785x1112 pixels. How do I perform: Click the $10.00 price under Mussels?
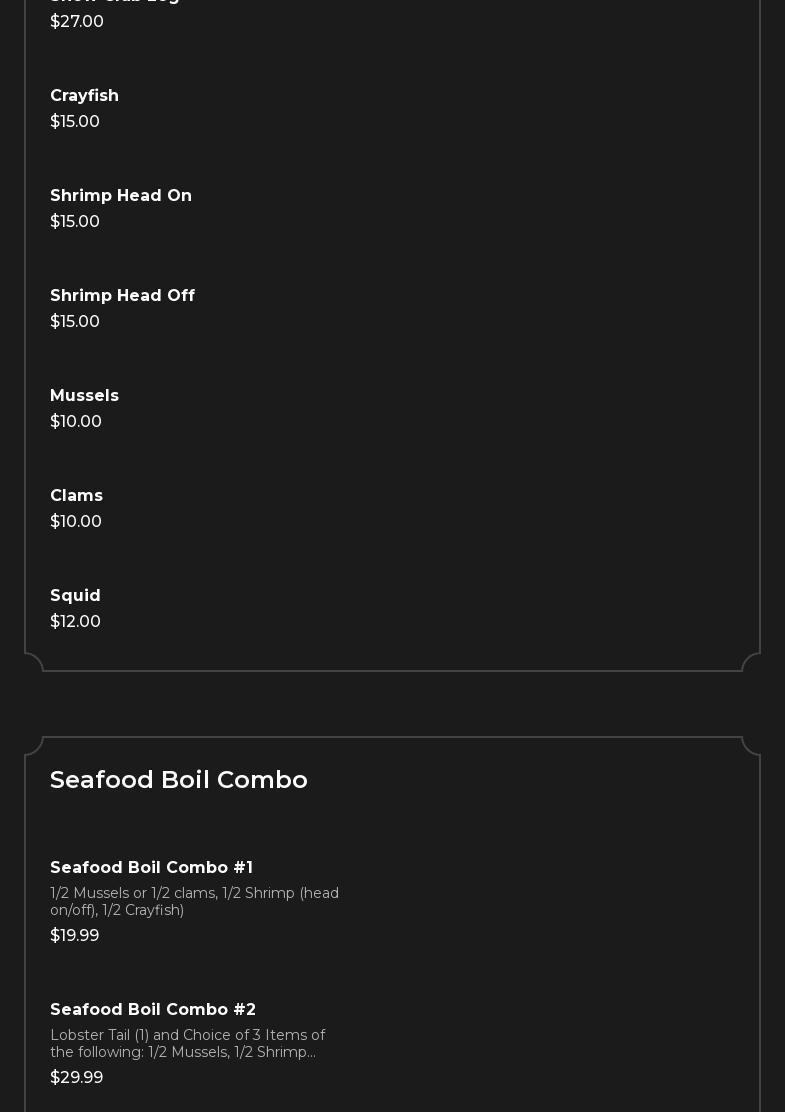click(76, 422)
